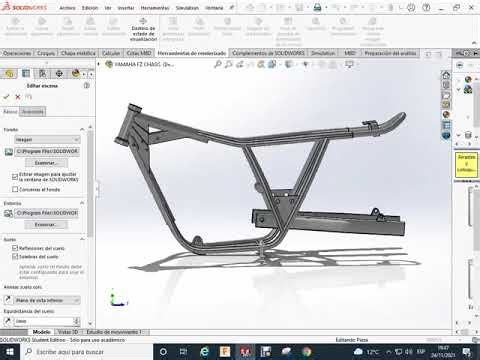Click the Zoom to fit magnifier icon

(218, 64)
